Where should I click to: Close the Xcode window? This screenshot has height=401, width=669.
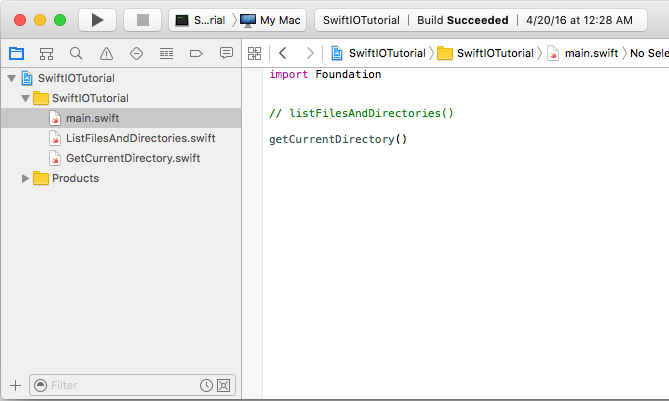coord(20,20)
